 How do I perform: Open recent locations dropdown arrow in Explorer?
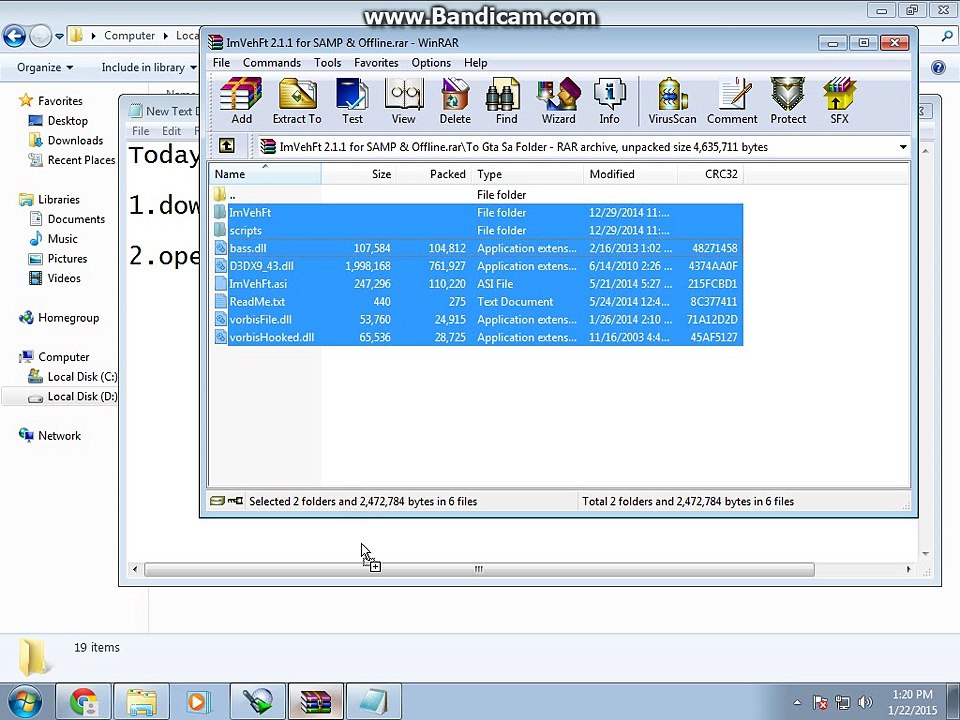[59, 36]
